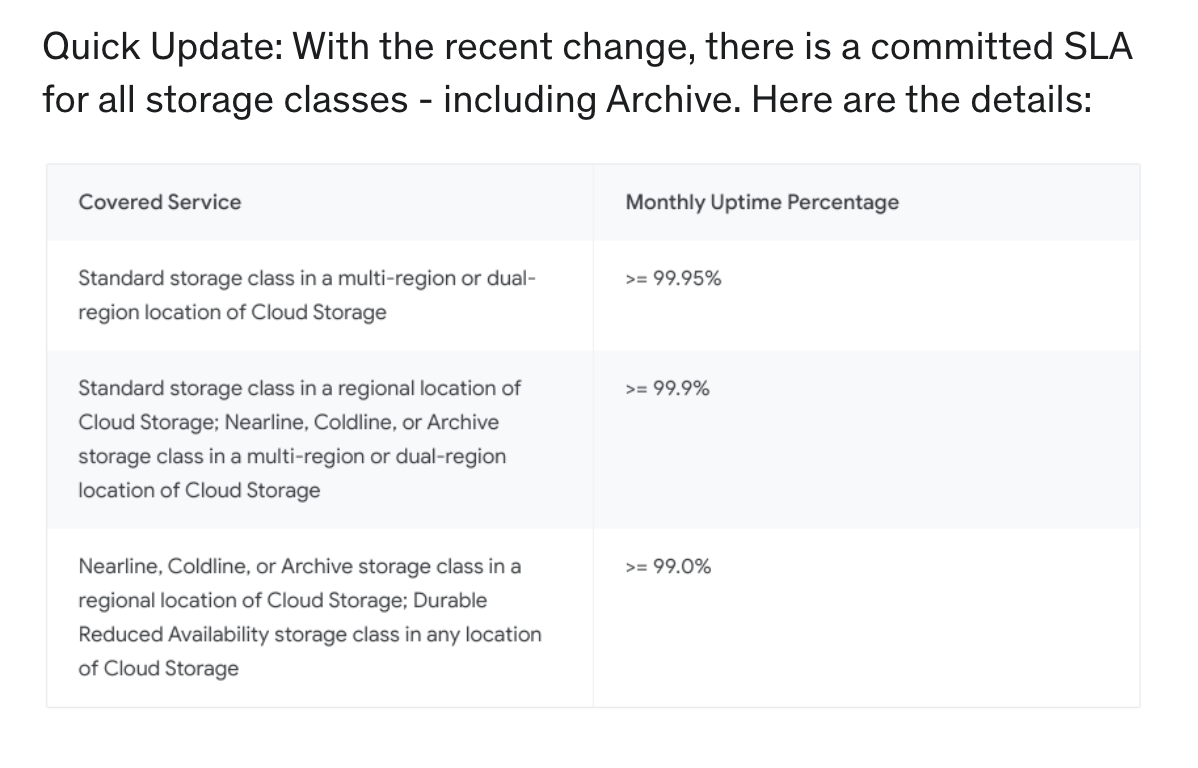Image resolution: width=1198 pixels, height=768 pixels.
Task: Click 'dual-region location of Cloud Storage' in second row
Action: click(x=292, y=474)
